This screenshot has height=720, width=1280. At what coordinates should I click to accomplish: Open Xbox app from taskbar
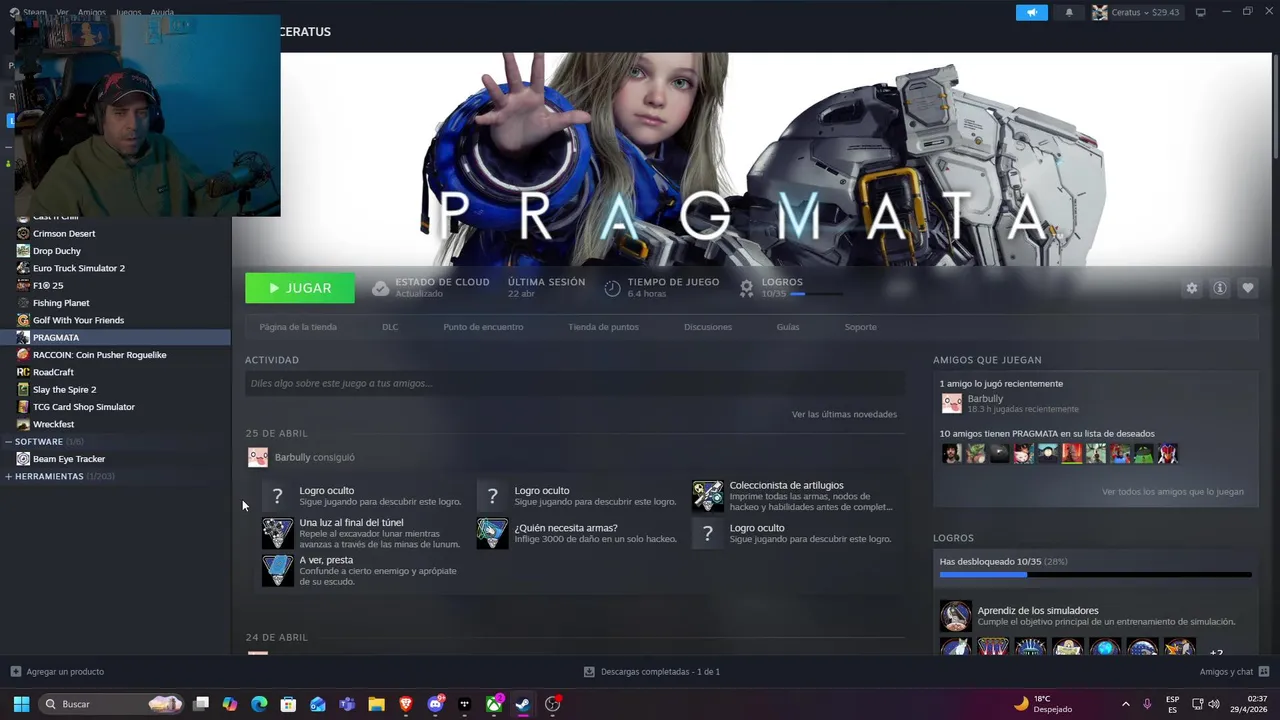(494, 704)
